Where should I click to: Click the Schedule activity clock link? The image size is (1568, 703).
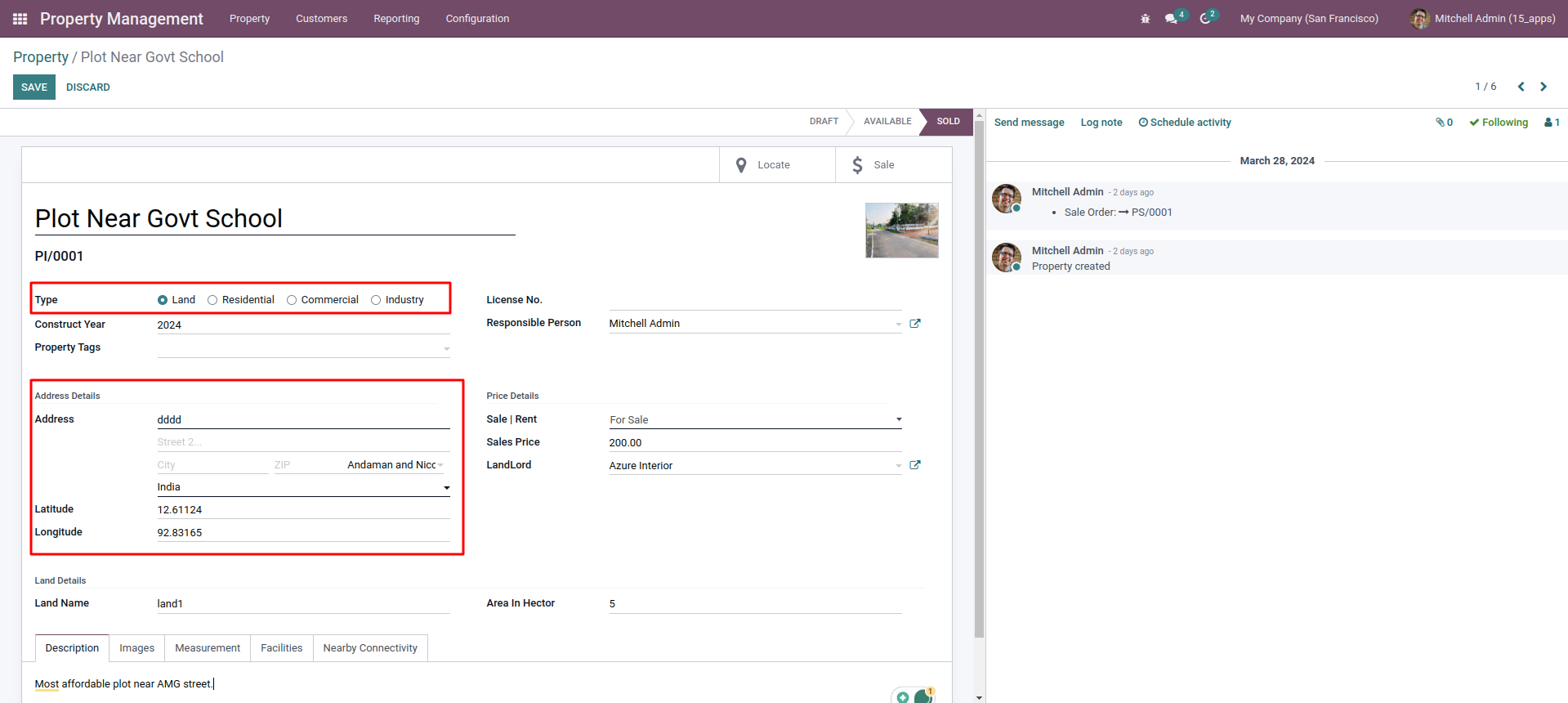[1185, 123]
